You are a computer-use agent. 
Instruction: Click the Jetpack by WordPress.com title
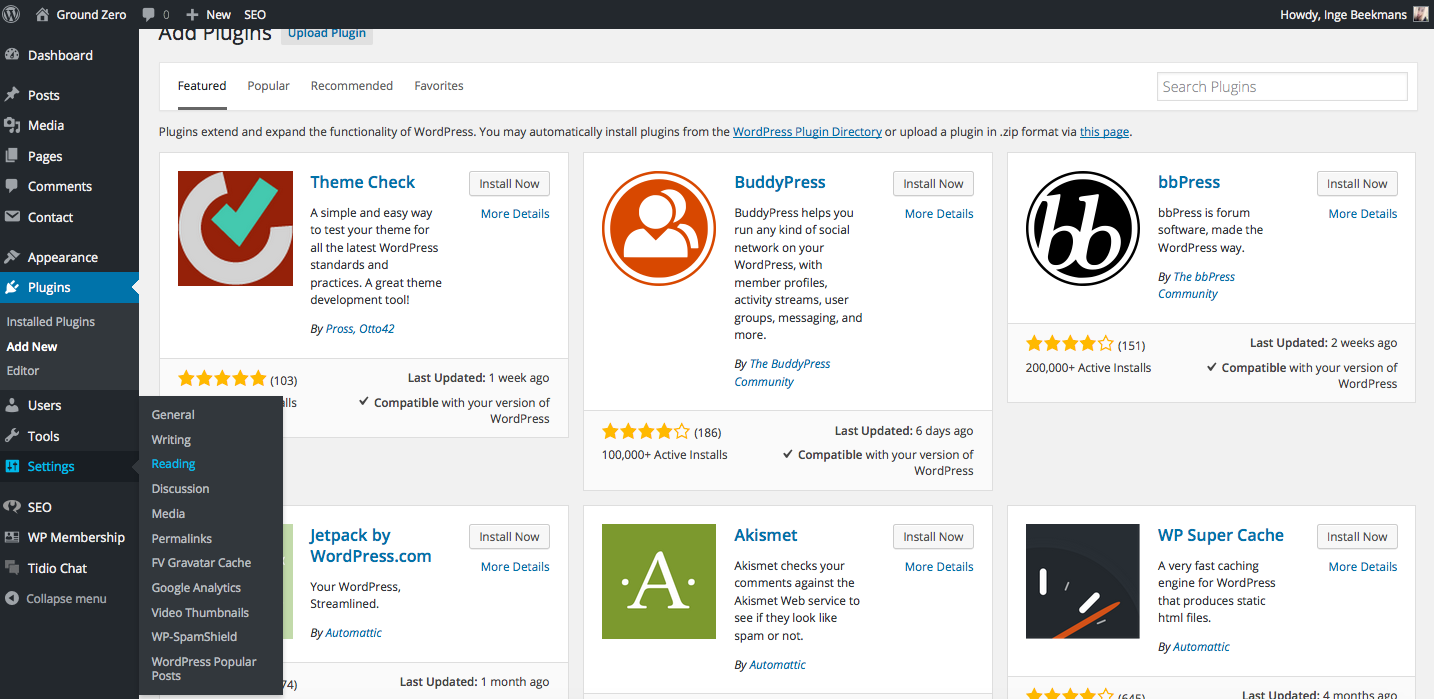[370, 546]
